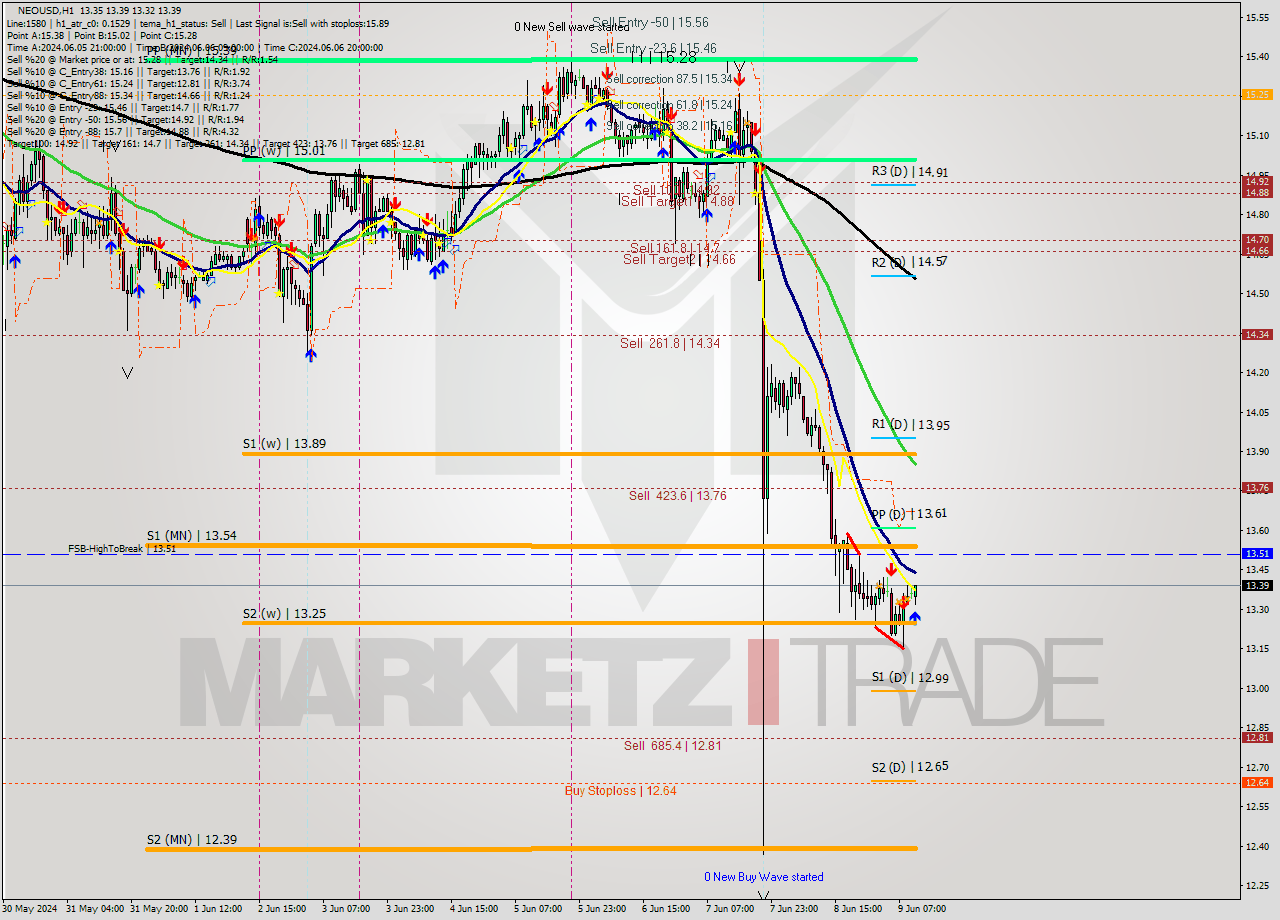
Task: Click the current price tag 13.39
Action: point(1257,585)
